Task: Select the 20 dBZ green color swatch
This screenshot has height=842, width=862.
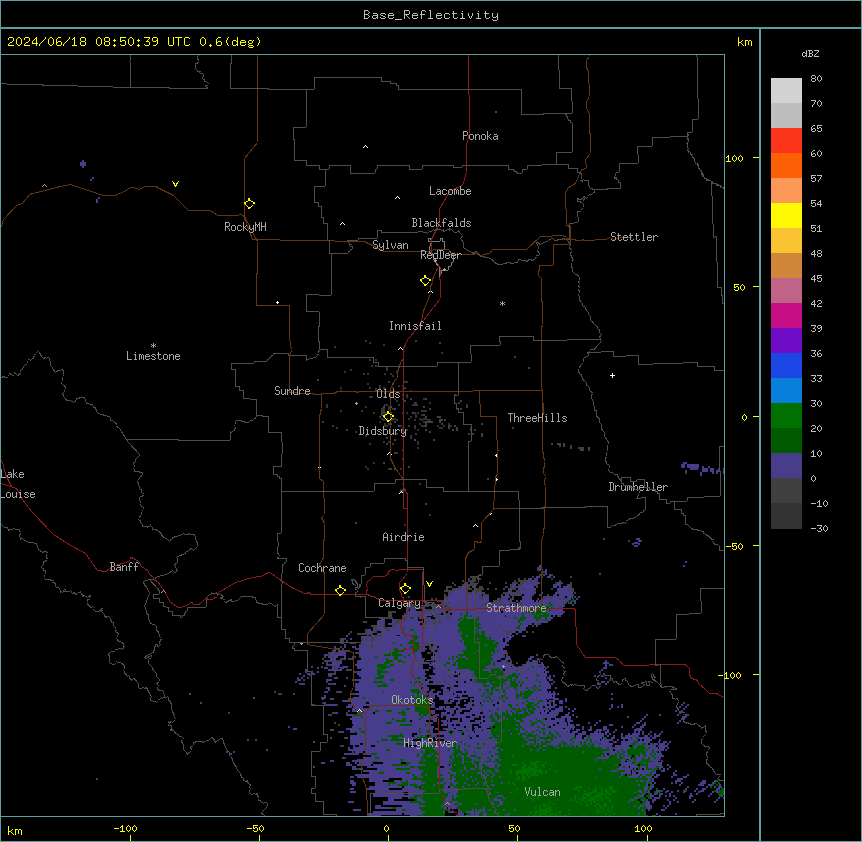Action: coord(786,416)
